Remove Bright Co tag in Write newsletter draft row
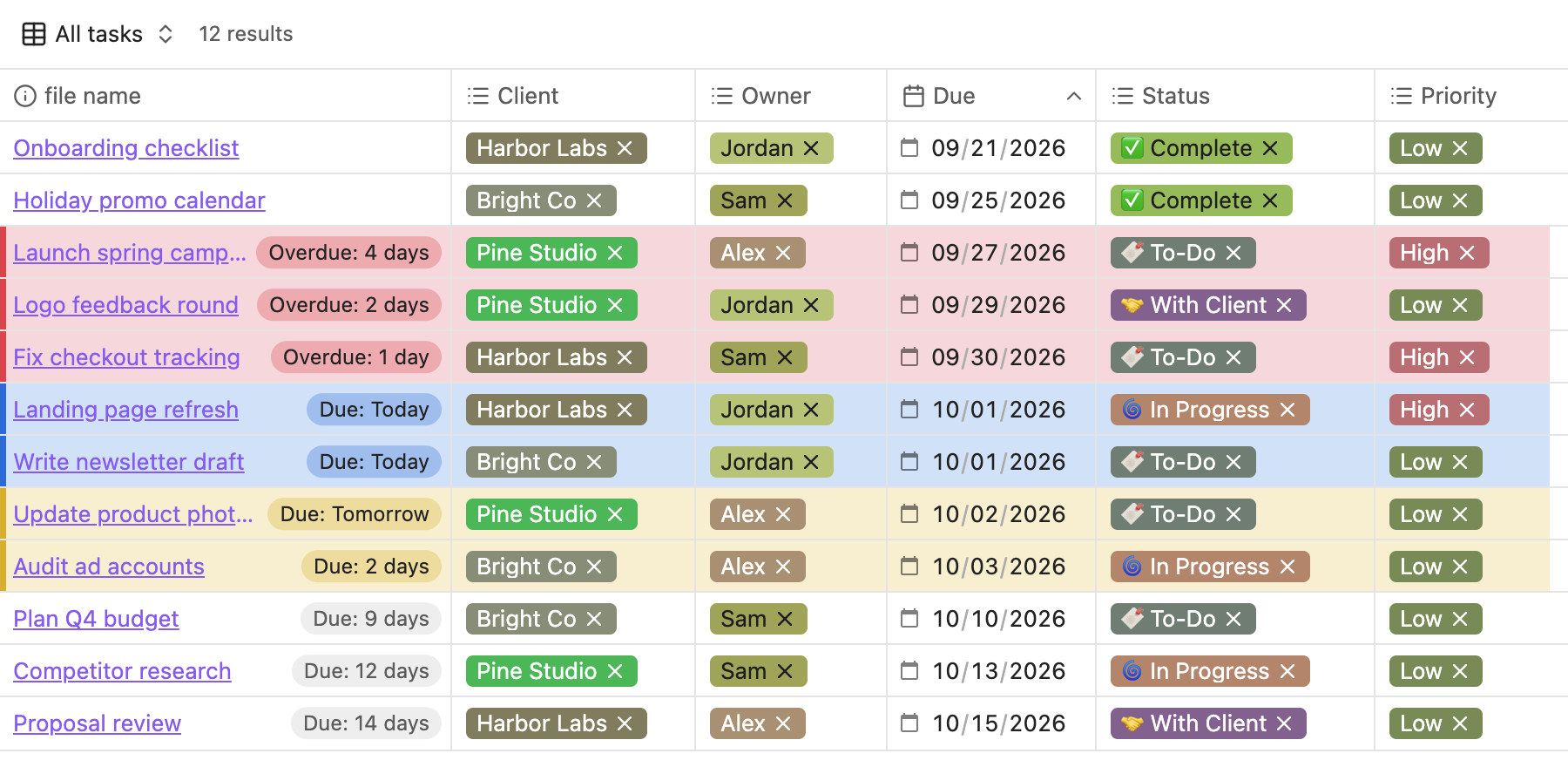 [594, 462]
